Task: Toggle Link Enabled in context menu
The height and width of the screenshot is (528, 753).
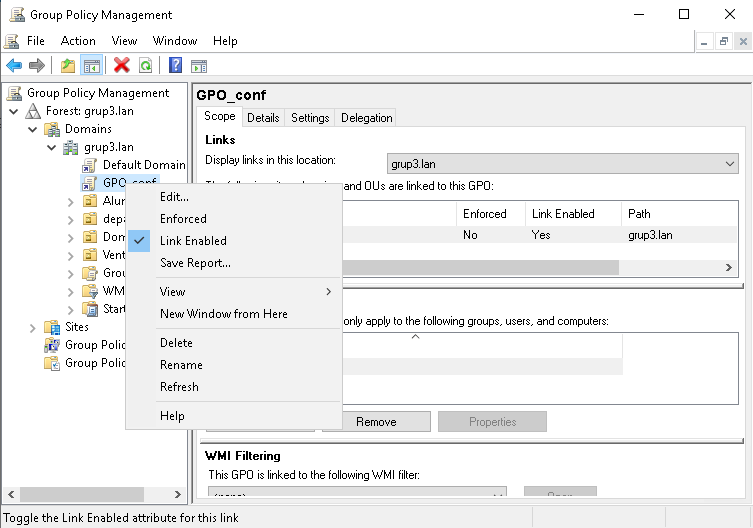Action: click(193, 241)
